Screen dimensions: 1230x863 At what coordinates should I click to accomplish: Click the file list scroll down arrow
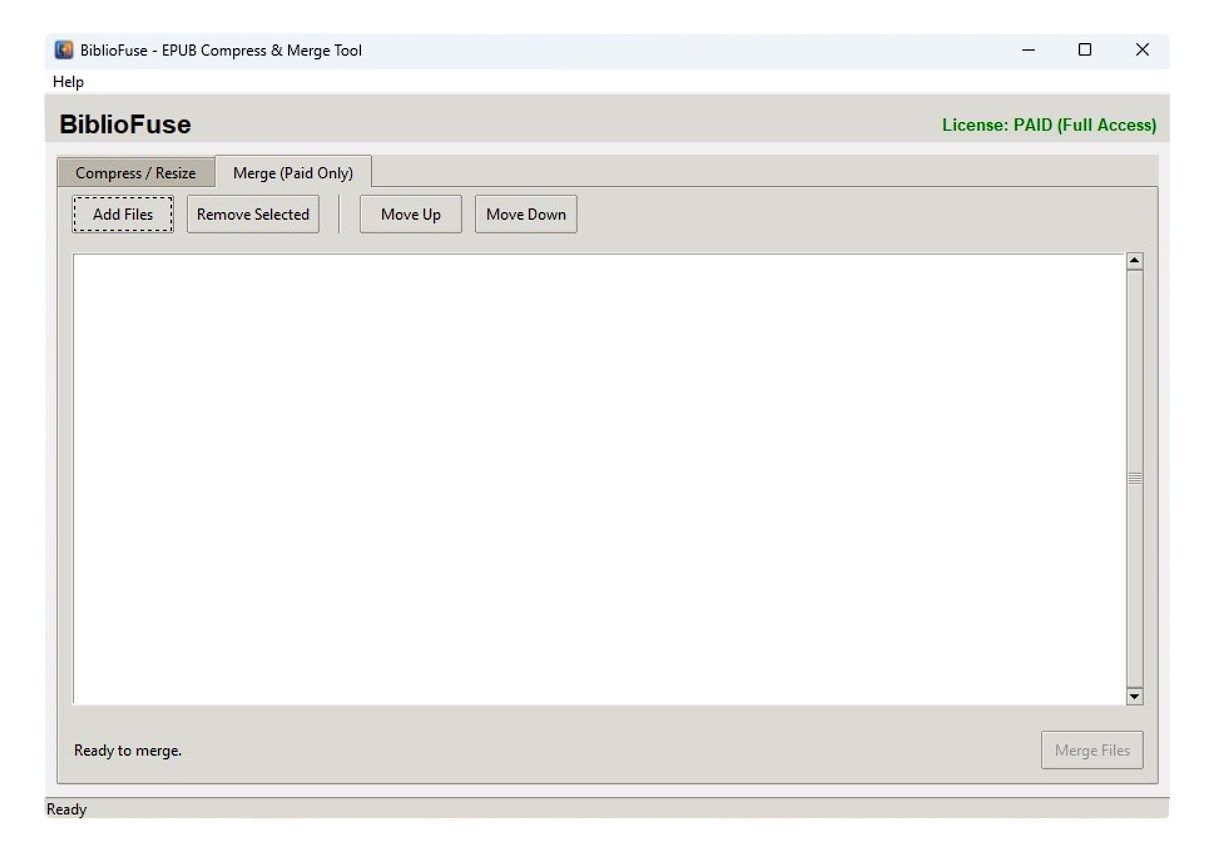click(1134, 696)
